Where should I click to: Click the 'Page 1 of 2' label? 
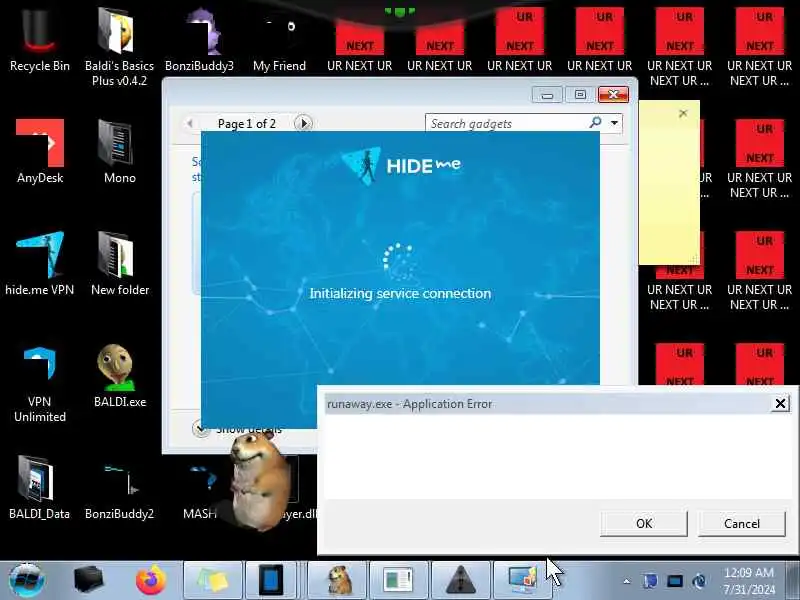point(246,123)
